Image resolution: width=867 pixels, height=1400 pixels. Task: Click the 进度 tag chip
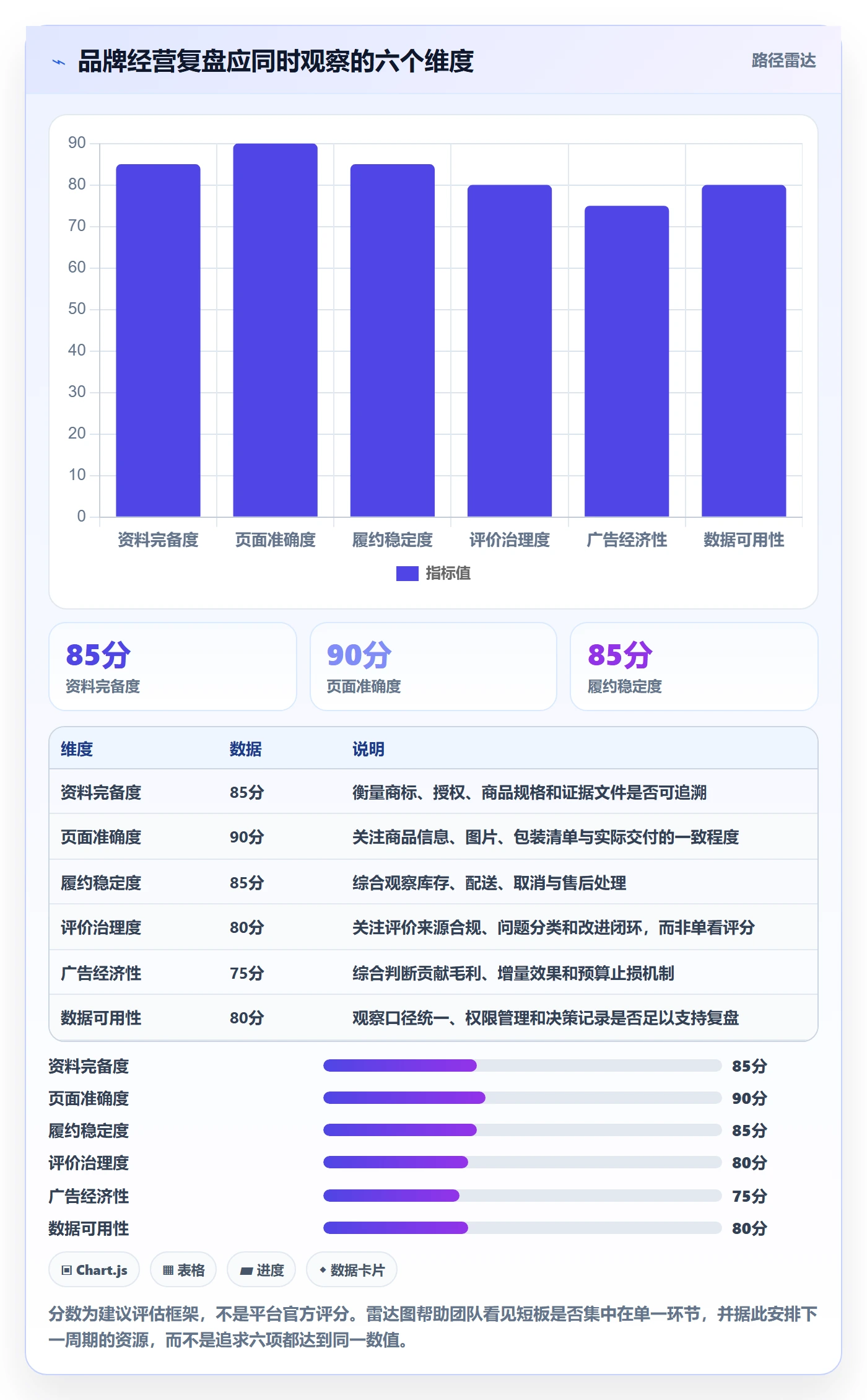point(261,1270)
